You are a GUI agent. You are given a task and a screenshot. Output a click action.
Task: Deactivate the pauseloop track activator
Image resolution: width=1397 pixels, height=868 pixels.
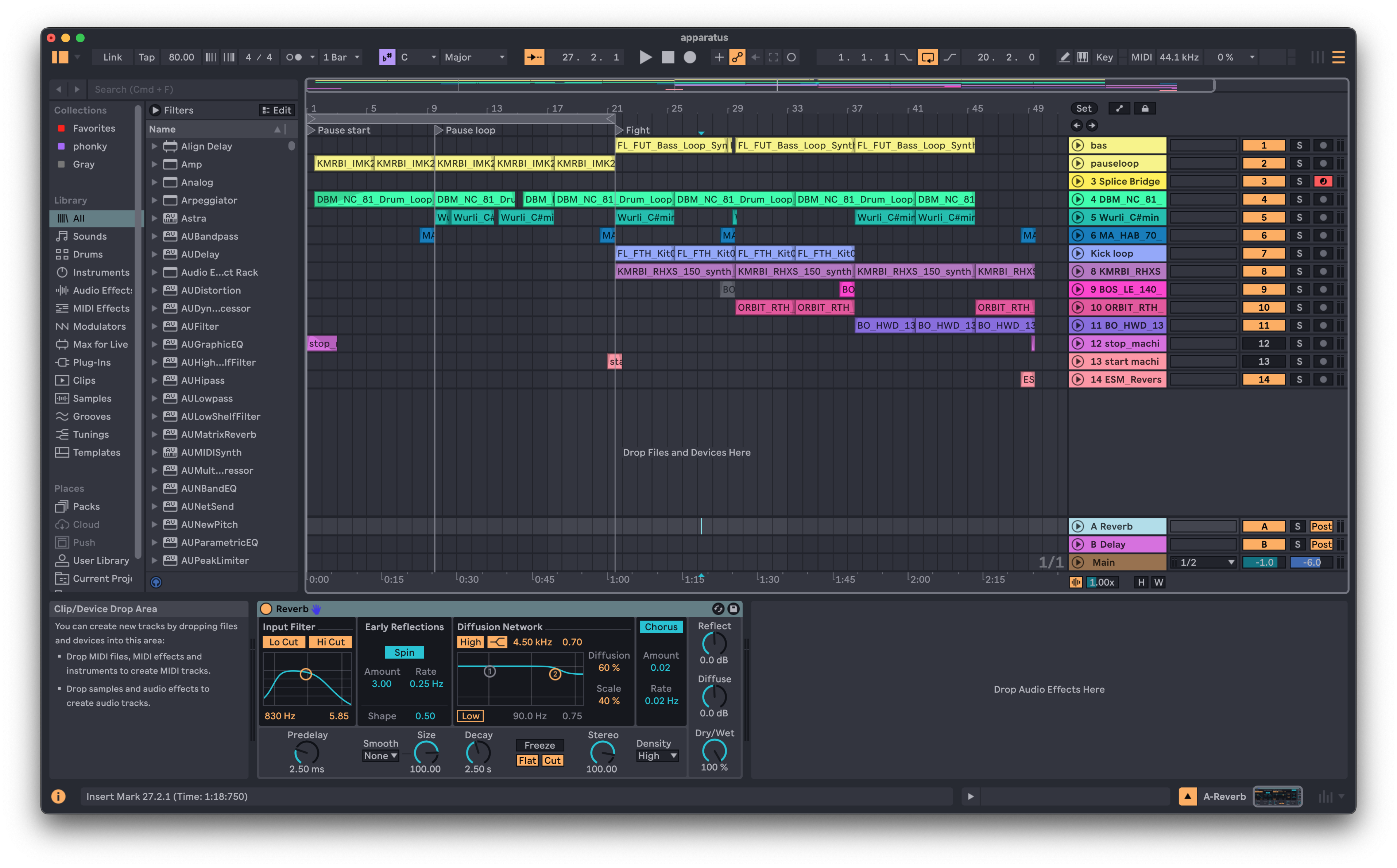(x=1264, y=164)
